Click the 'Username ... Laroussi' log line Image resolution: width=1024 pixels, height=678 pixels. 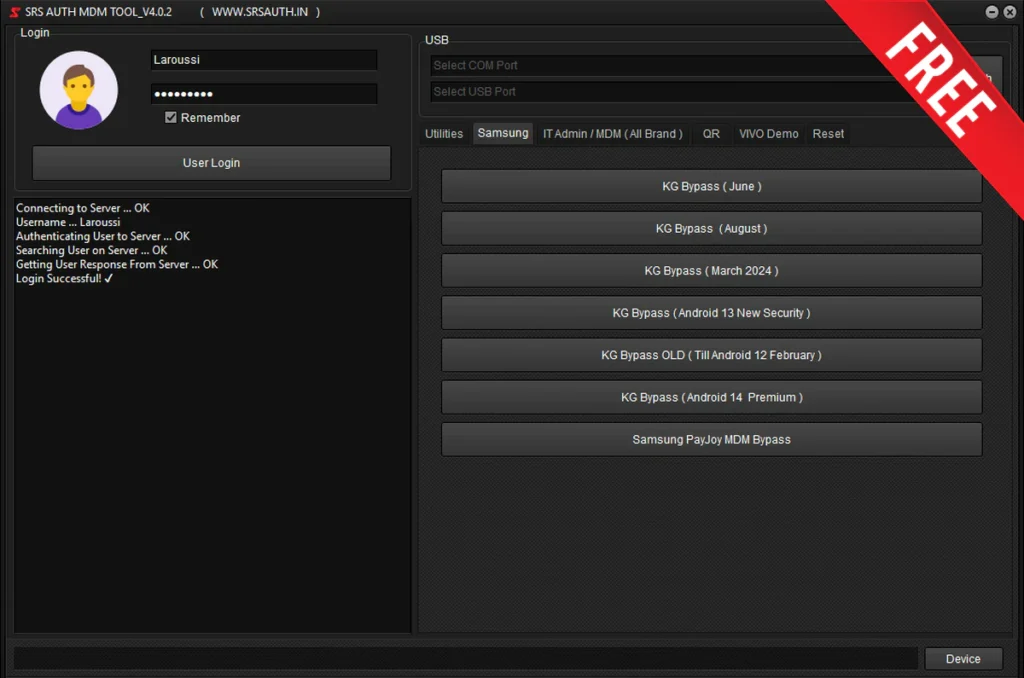click(68, 222)
